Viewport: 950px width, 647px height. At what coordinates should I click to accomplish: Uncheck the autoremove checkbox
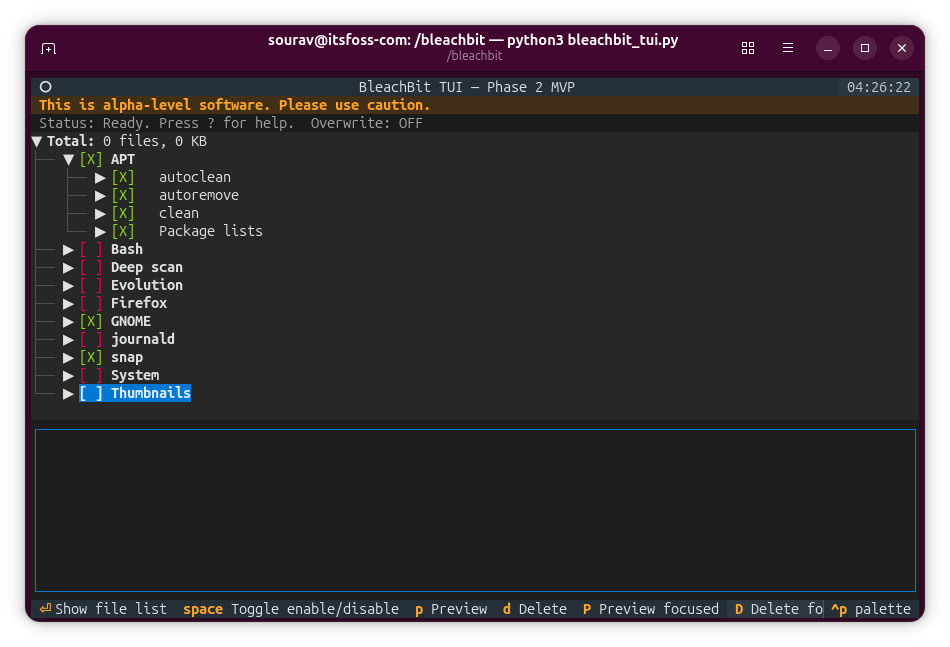tap(123, 195)
